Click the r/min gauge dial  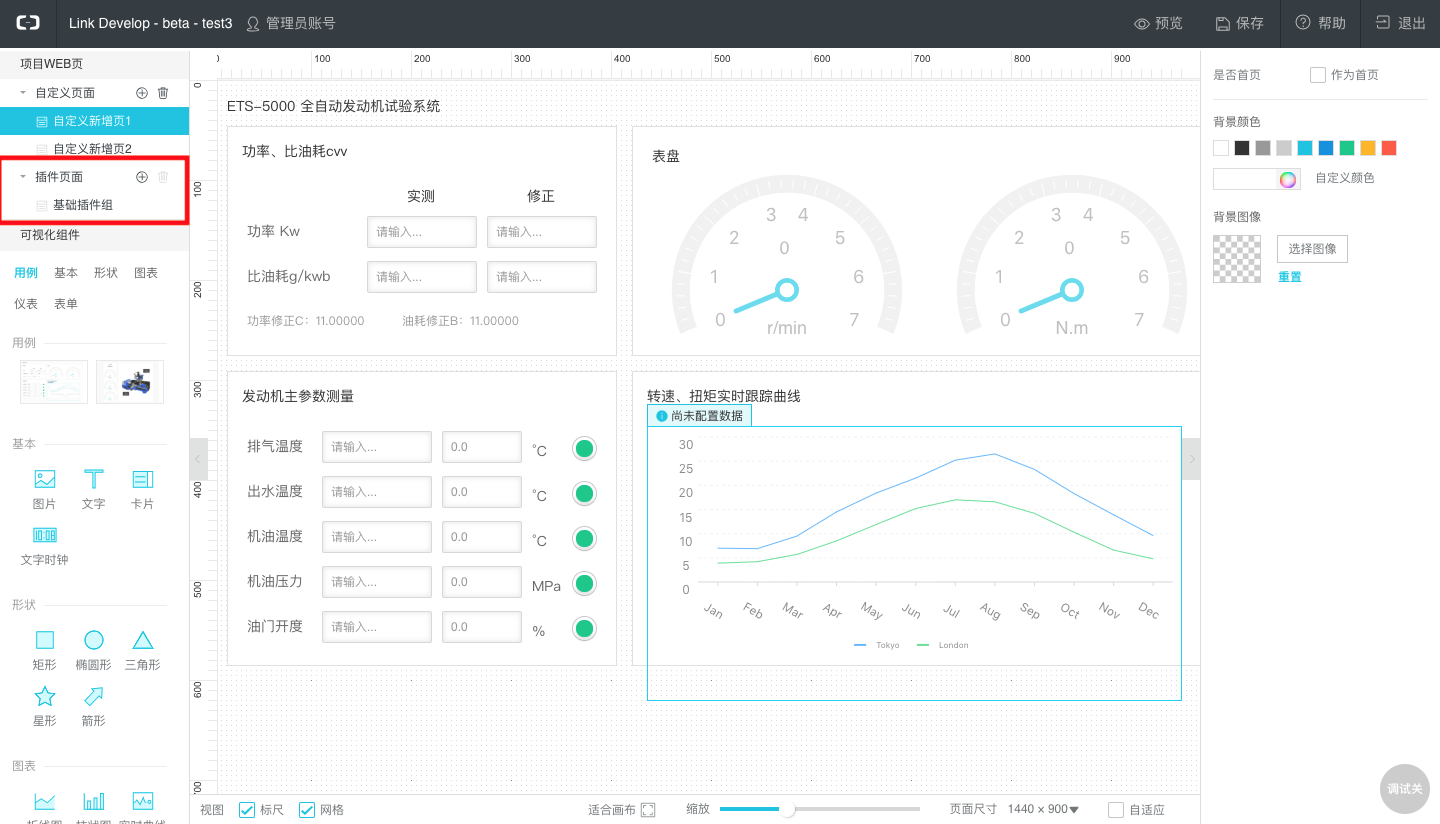pyautogui.click(x=787, y=256)
